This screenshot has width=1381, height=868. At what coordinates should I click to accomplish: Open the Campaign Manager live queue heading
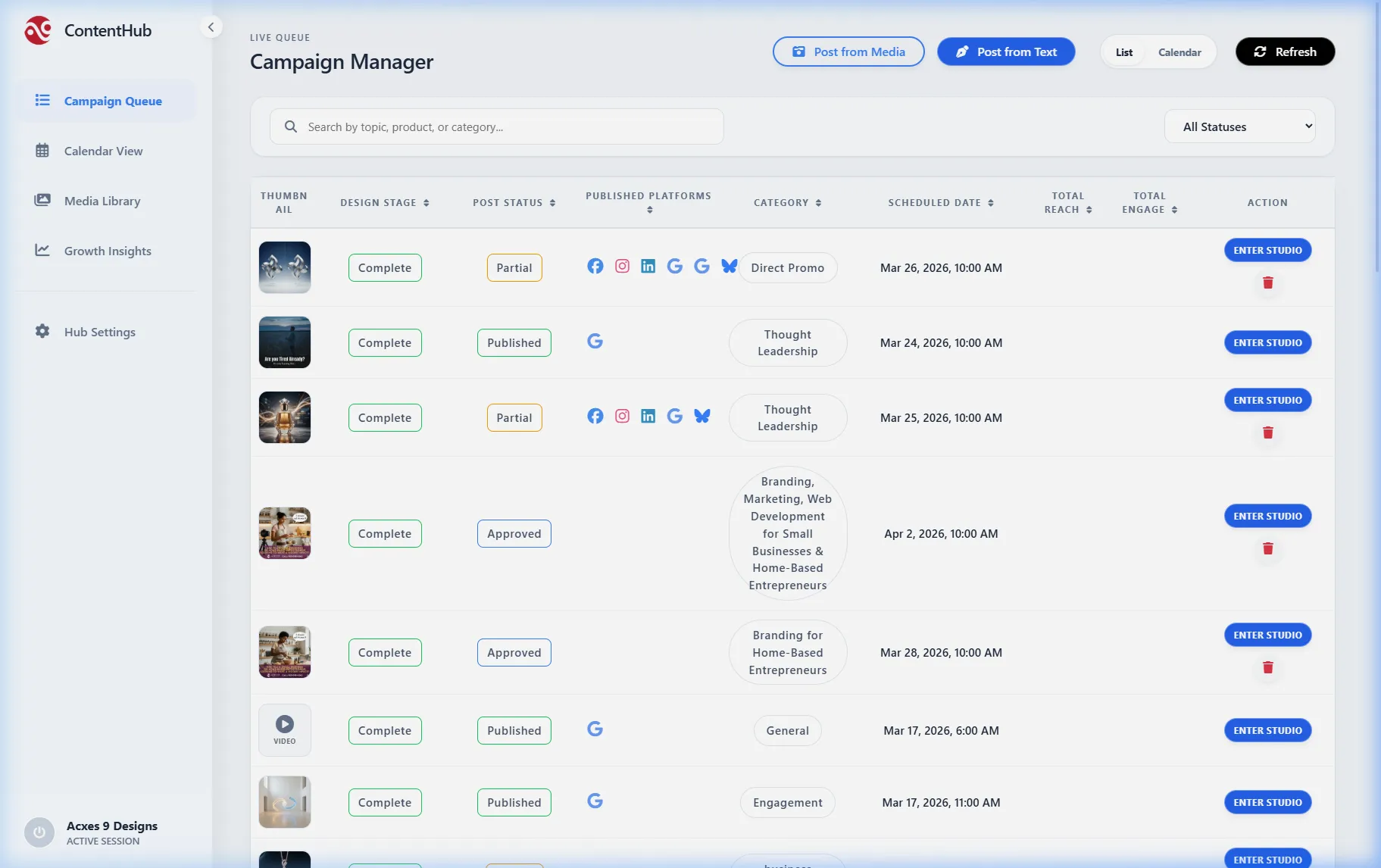pyautogui.click(x=342, y=61)
